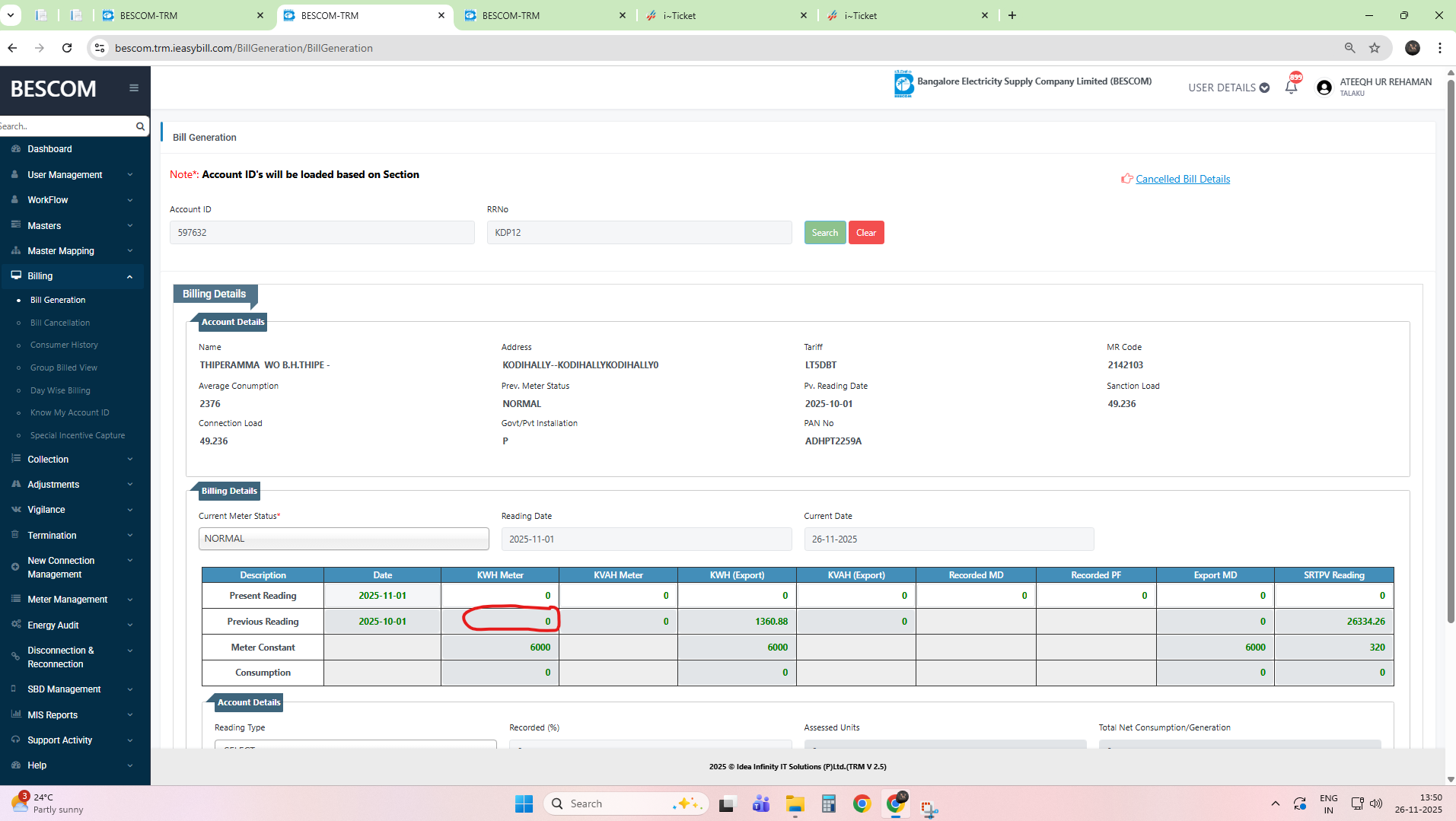
Task: Expand the USER DETAILS dropdown
Action: (1228, 88)
